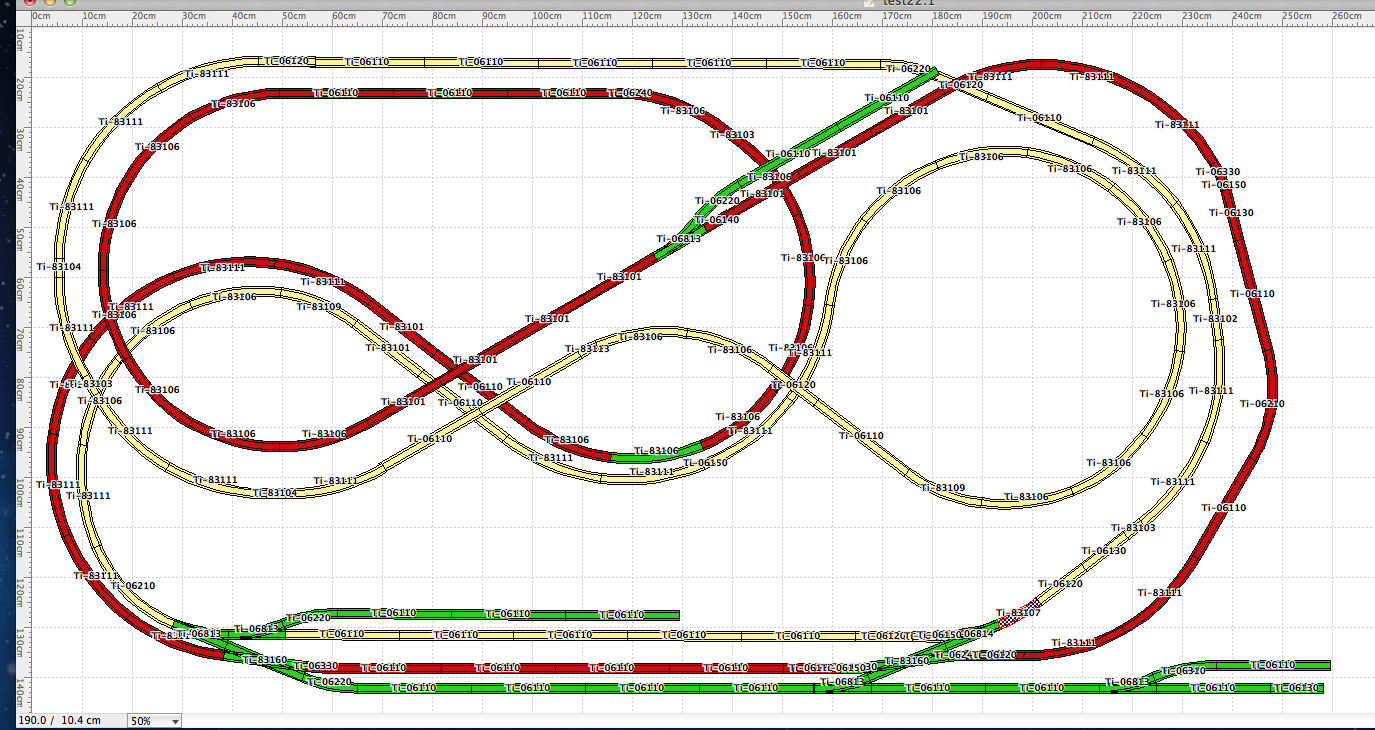Image resolution: width=1375 pixels, height=730 pixels.
Task: Click 230cm mark on horizontal ruler
Action: 1198,16
